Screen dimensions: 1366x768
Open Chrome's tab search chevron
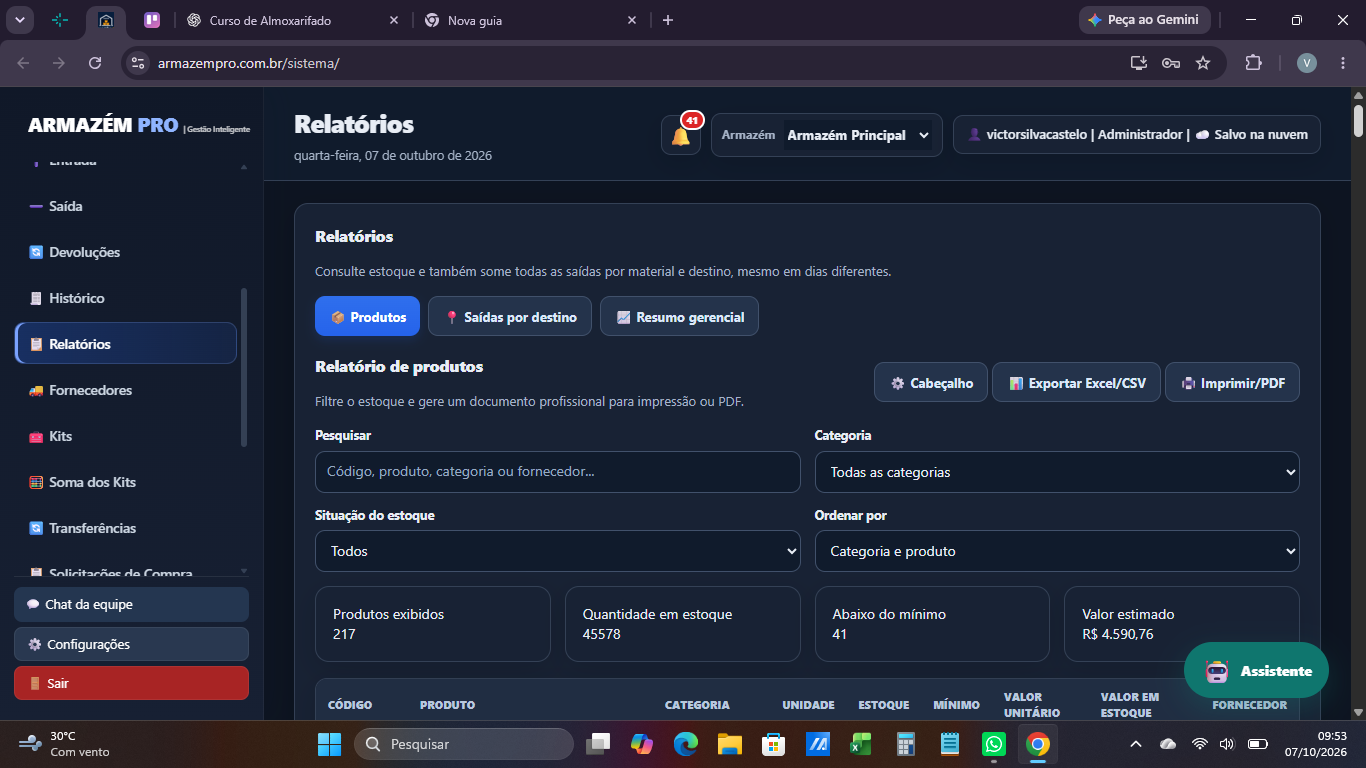(20, 20)
